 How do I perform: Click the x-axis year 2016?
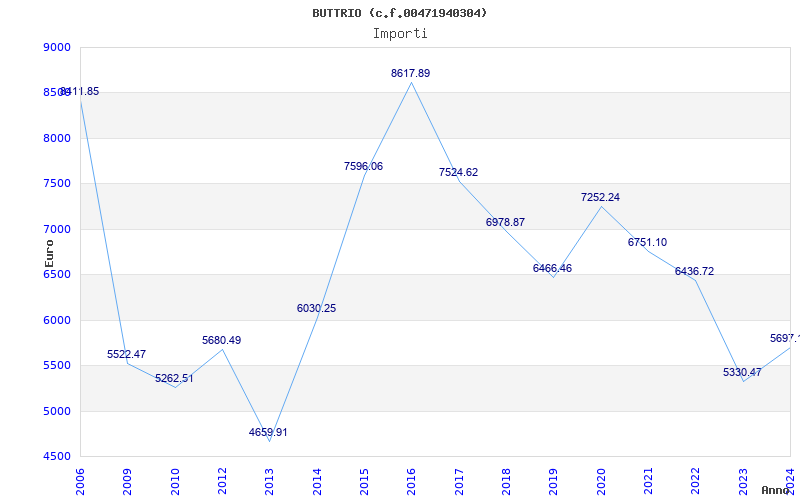coord(412,481)
